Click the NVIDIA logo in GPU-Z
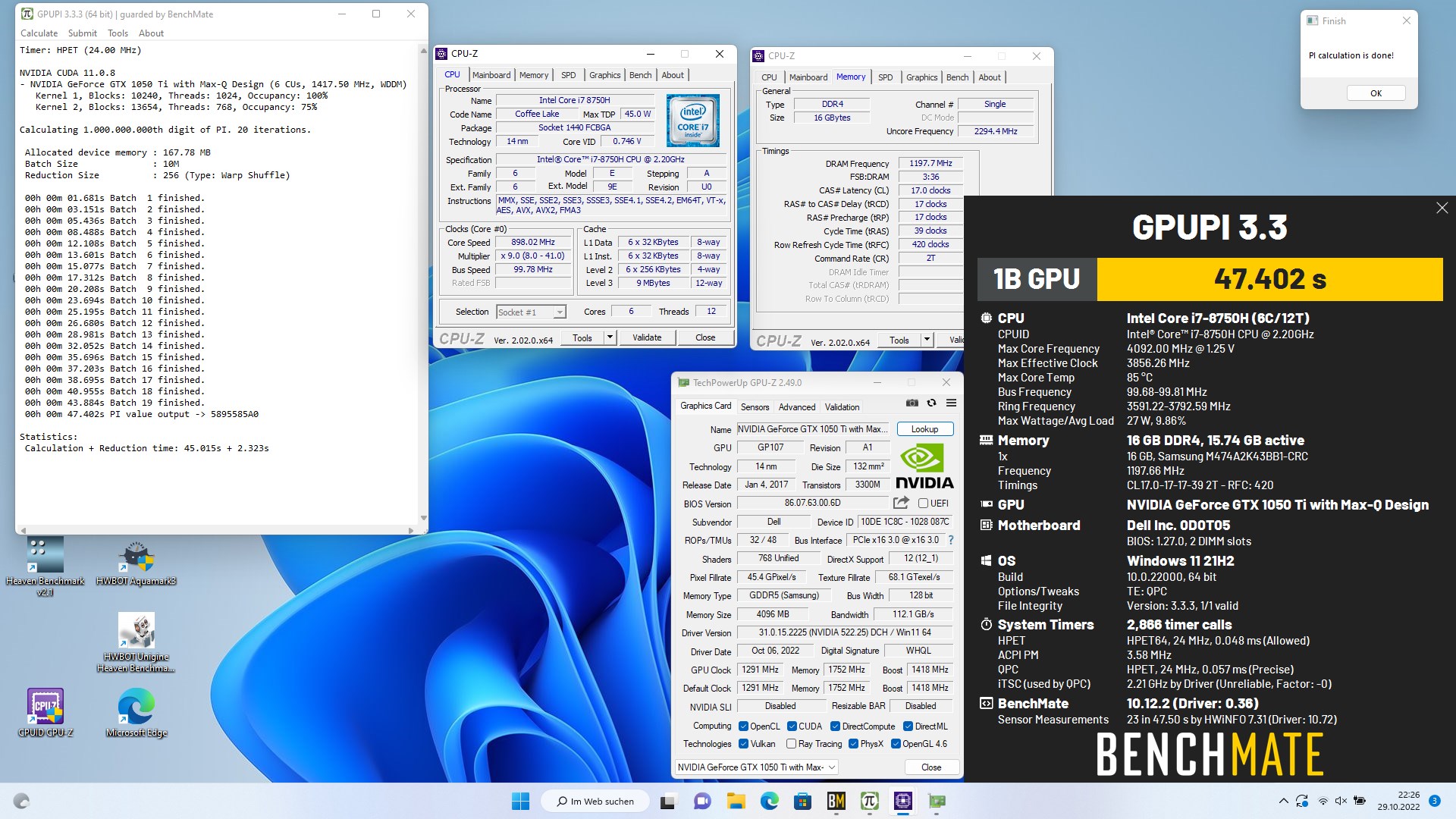Viewport: 1456px width, 819px height. click(924, 467)
